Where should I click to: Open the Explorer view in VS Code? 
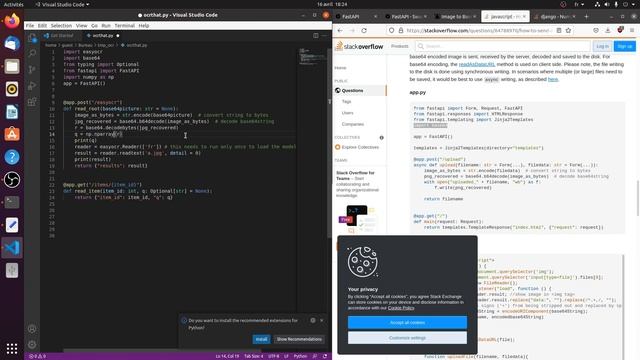coord(32,38)
